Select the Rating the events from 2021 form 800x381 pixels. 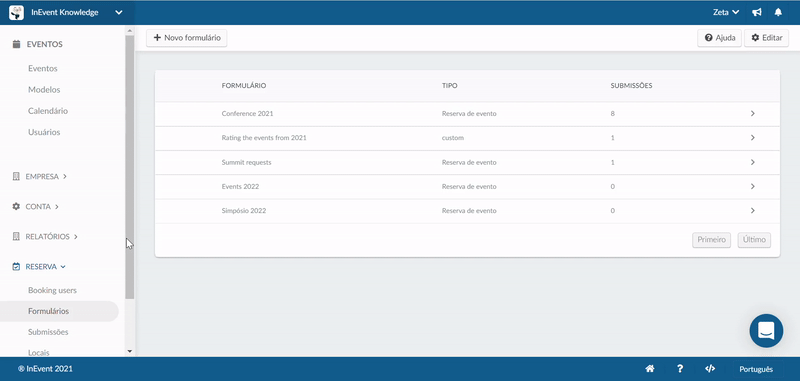(264, 138)
